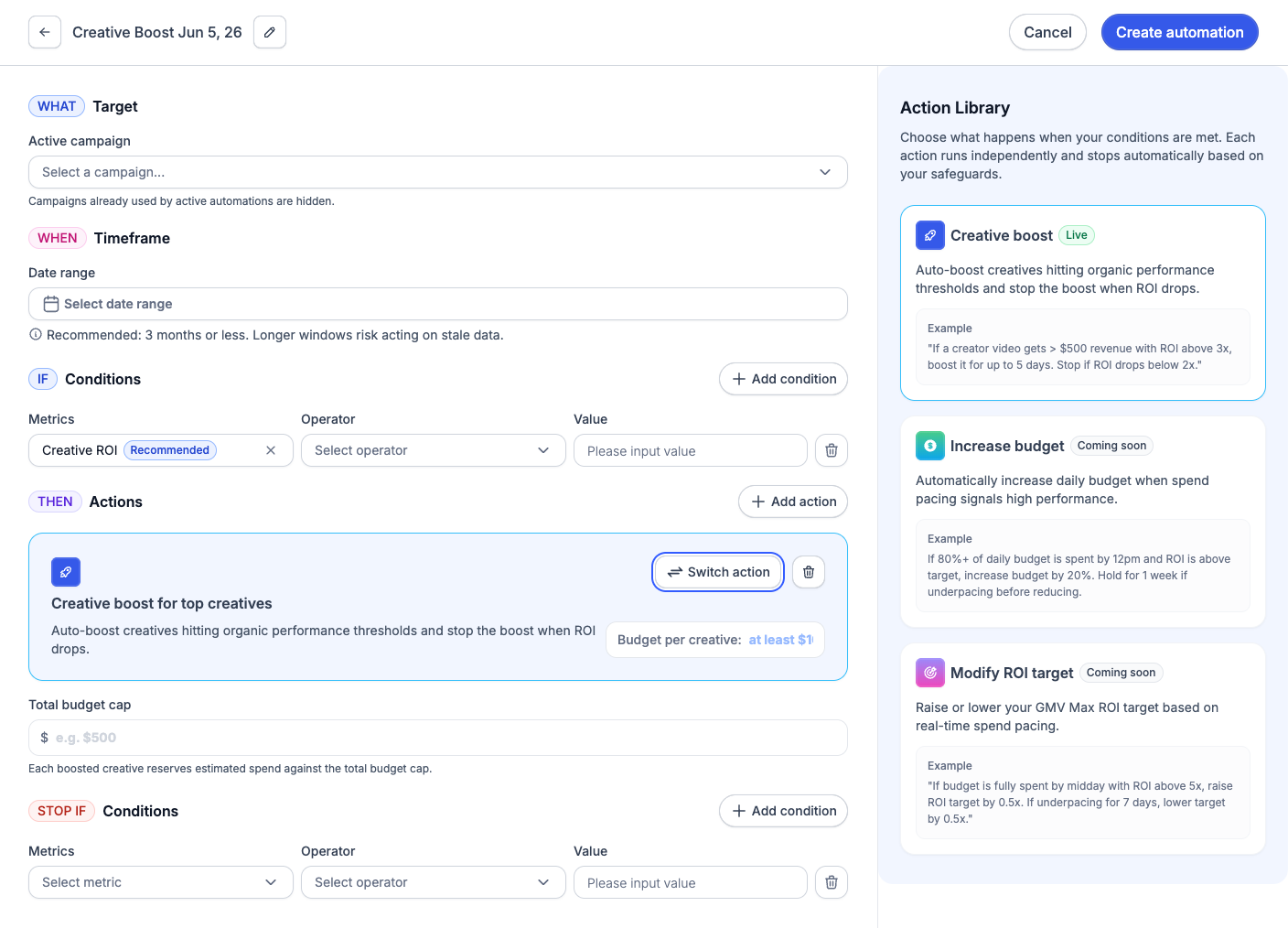
Task: Add condition in IF section
Action: [784, 379]
